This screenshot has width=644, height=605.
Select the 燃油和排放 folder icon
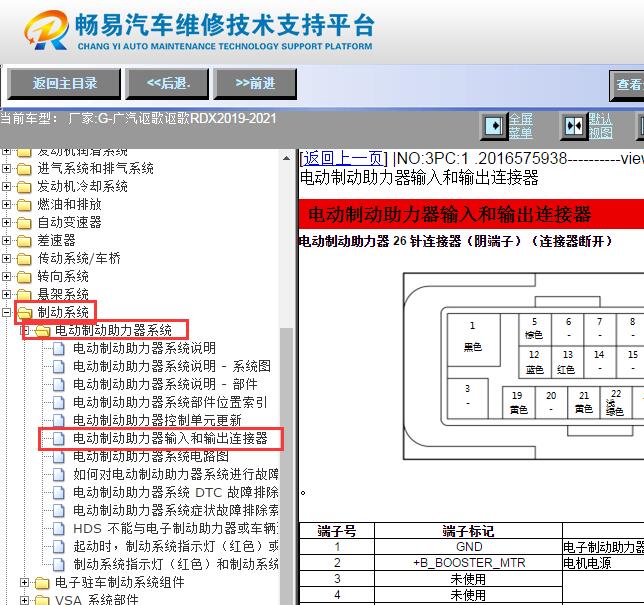click(24, 205)
